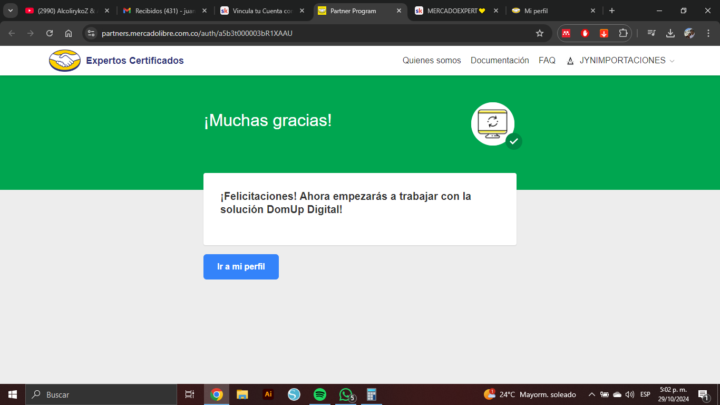
Task: Open the tab search dropdown arrow
Action: pyautogui.click(x=10, y=11)
